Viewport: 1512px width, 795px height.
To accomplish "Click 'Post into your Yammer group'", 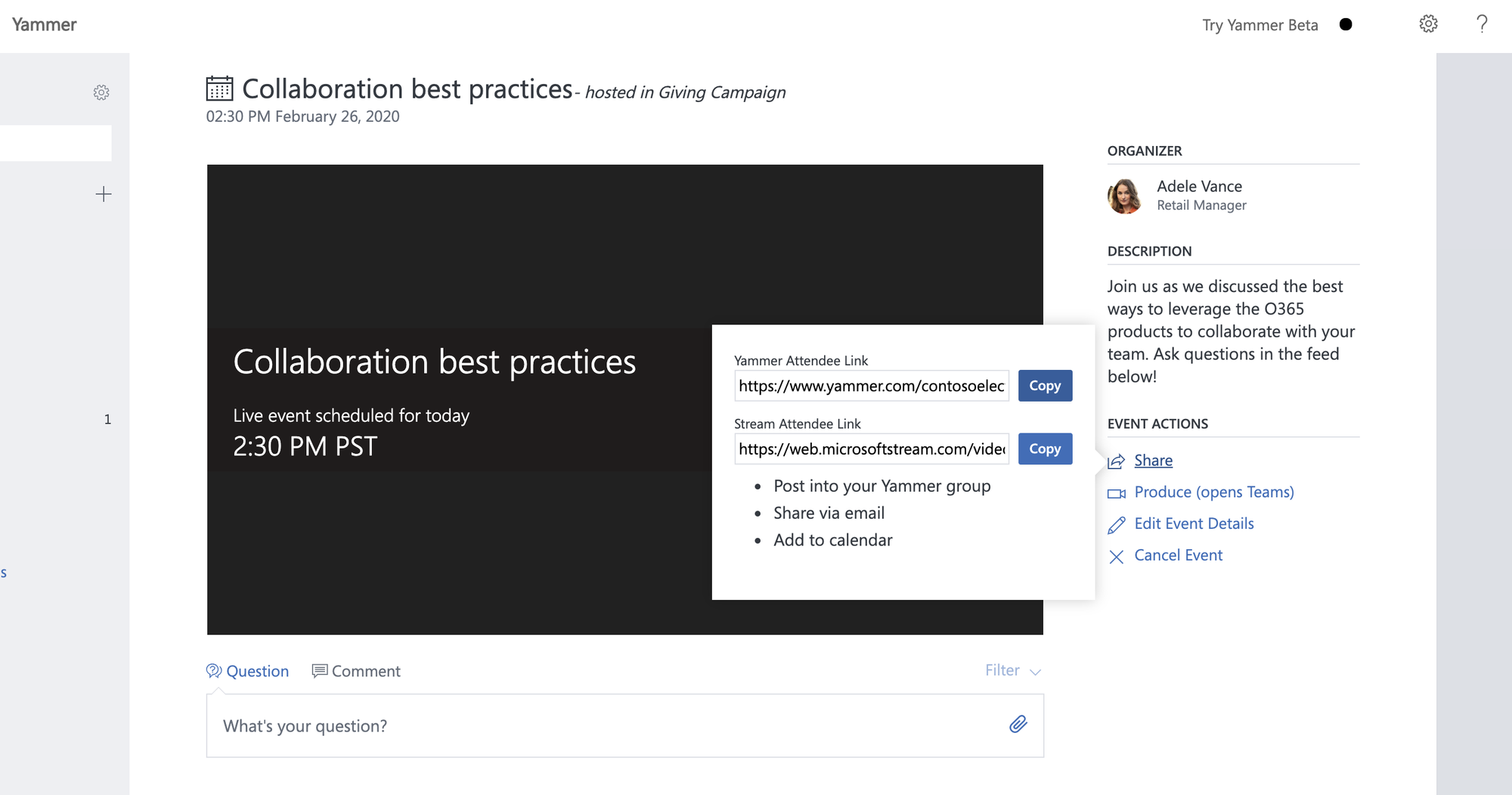I will click(881, 486).
